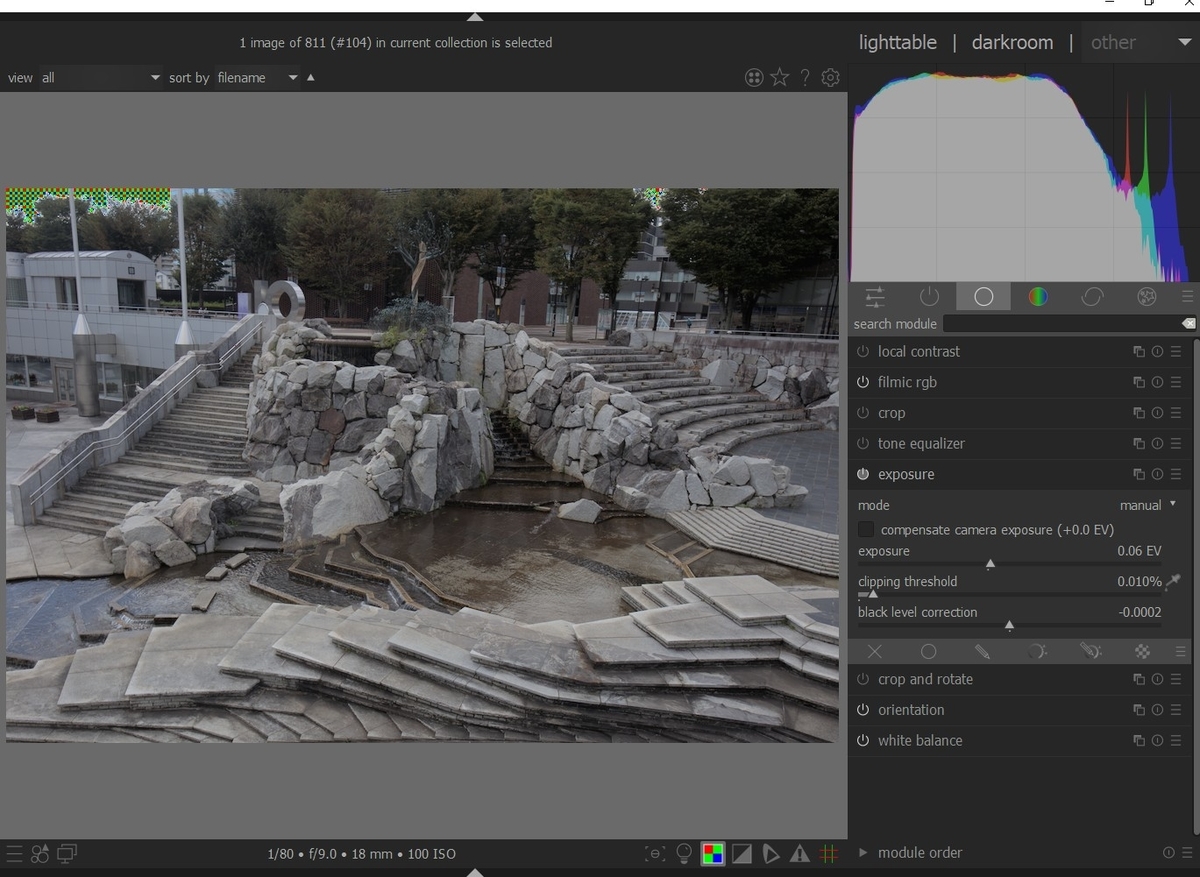This screenshot has height=877, width=1200.
Task: Toggle guides grid overlay icon
Action: (x=829, y=853)
